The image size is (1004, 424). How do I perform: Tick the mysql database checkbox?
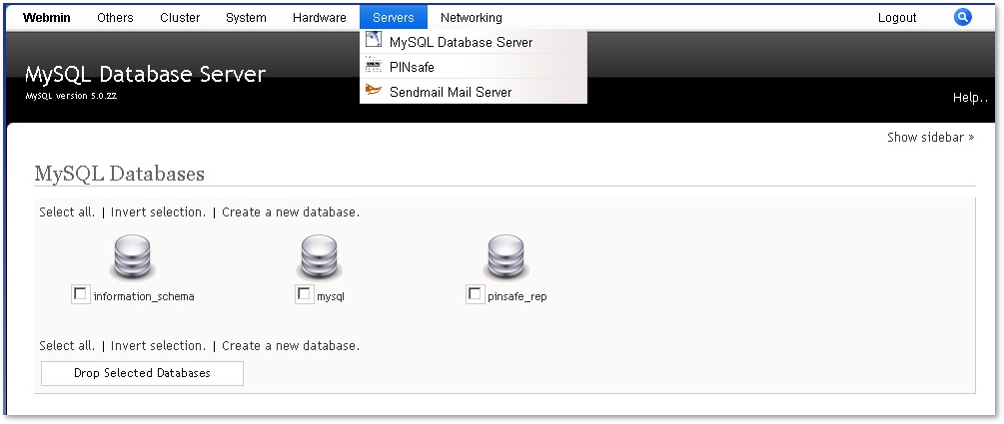(x=304, y=294)
